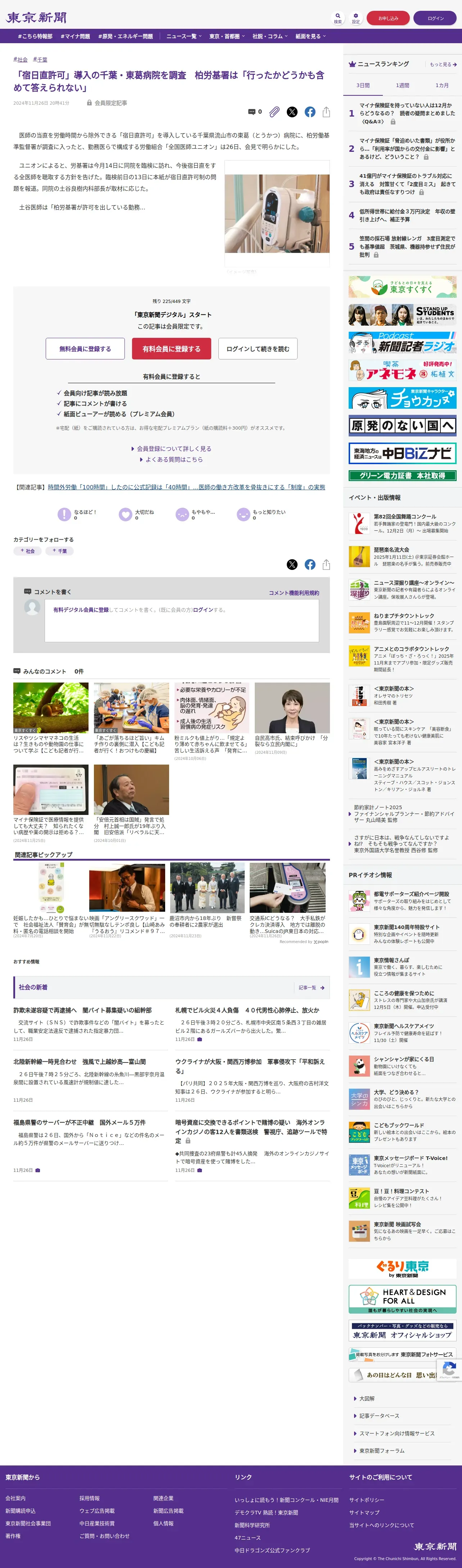Open もっと見る in news ranking
The image size is (462, 1568).
443,64
